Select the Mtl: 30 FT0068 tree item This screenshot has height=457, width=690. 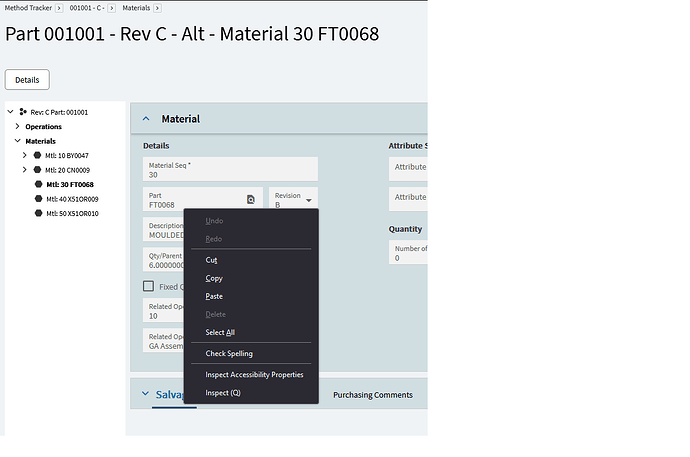tap(70, 184)
